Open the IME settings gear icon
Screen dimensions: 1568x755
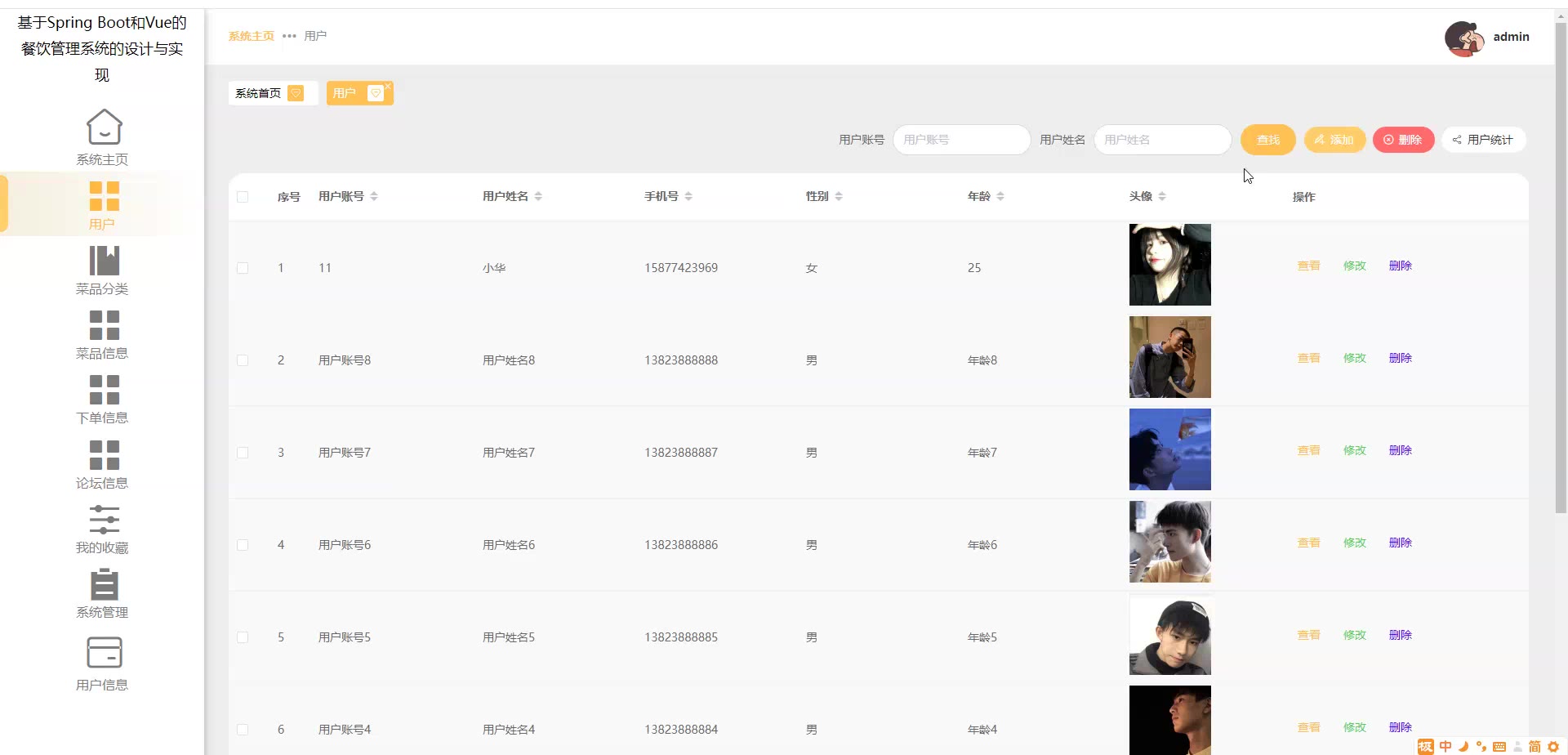1553,746
